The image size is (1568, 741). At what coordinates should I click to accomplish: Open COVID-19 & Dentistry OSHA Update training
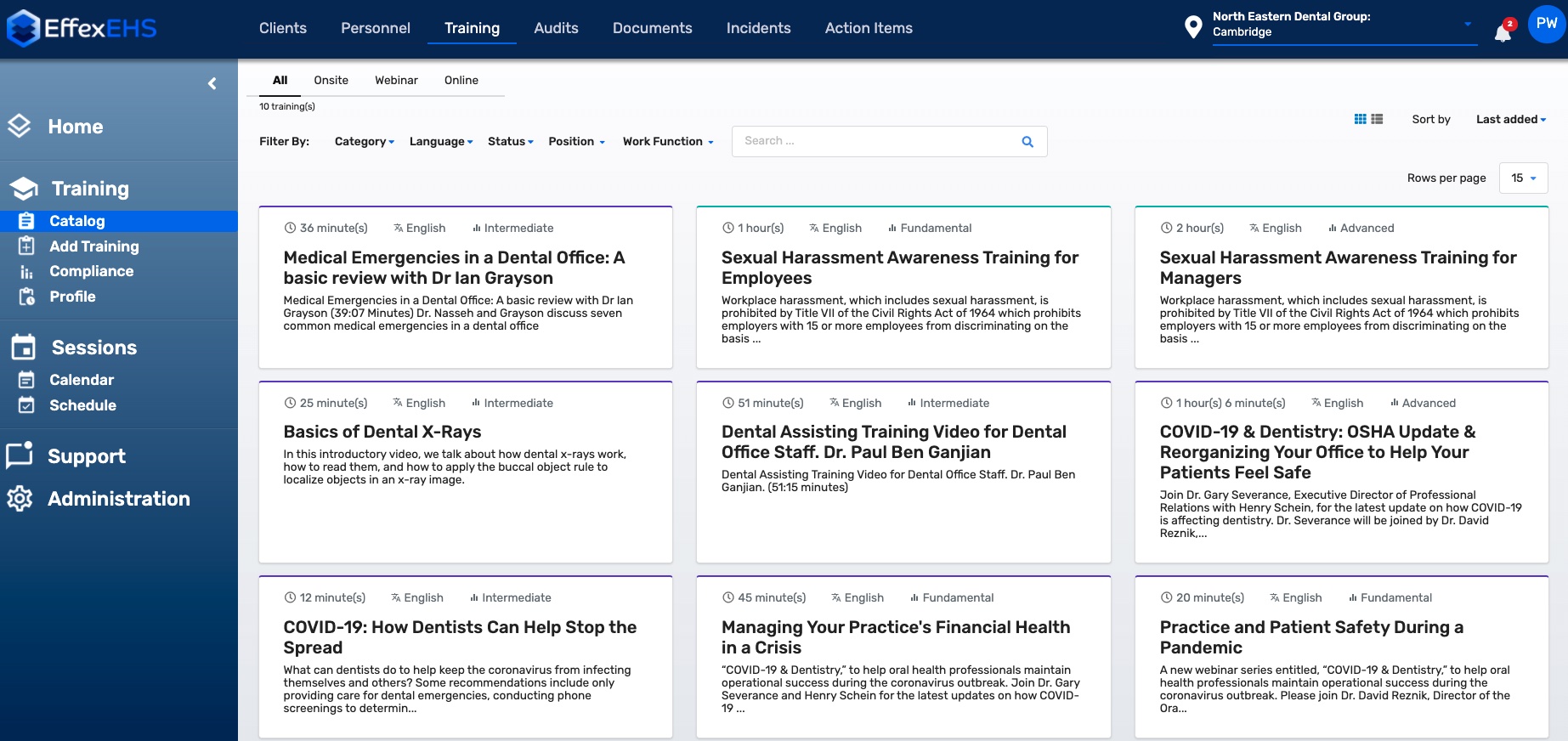[1342, 472]
